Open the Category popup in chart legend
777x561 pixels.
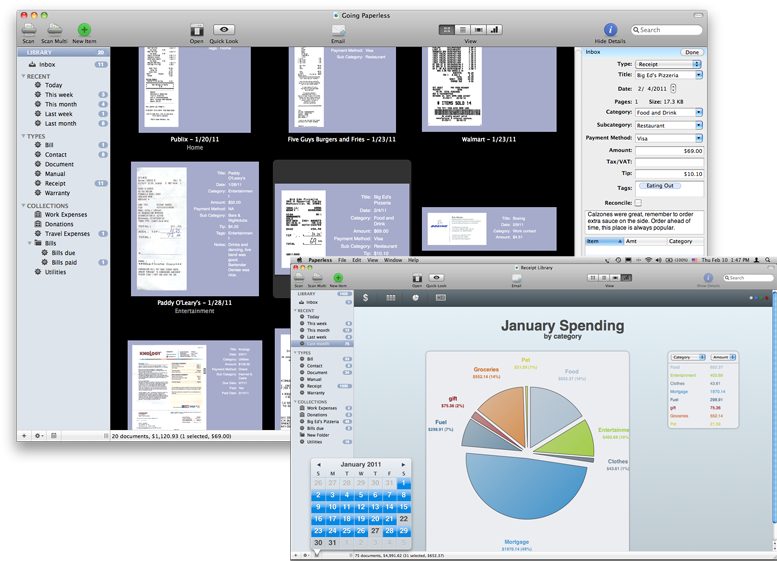[688, 357]
